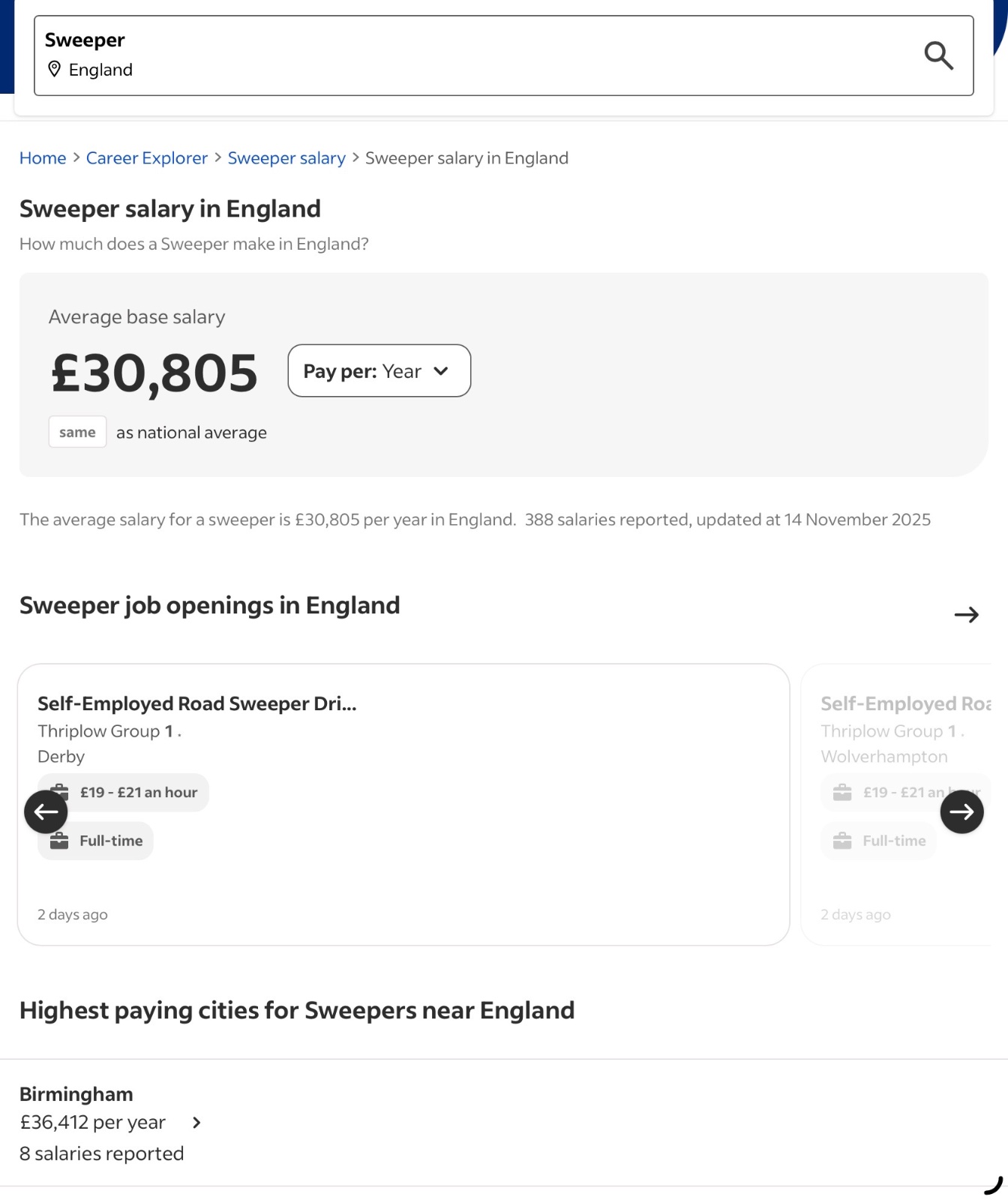The image size is (1008, 1200).
Task: Click briefcase icon beside Full-time in Derby card
Action: pyautogui.click(x=59, y=841)
